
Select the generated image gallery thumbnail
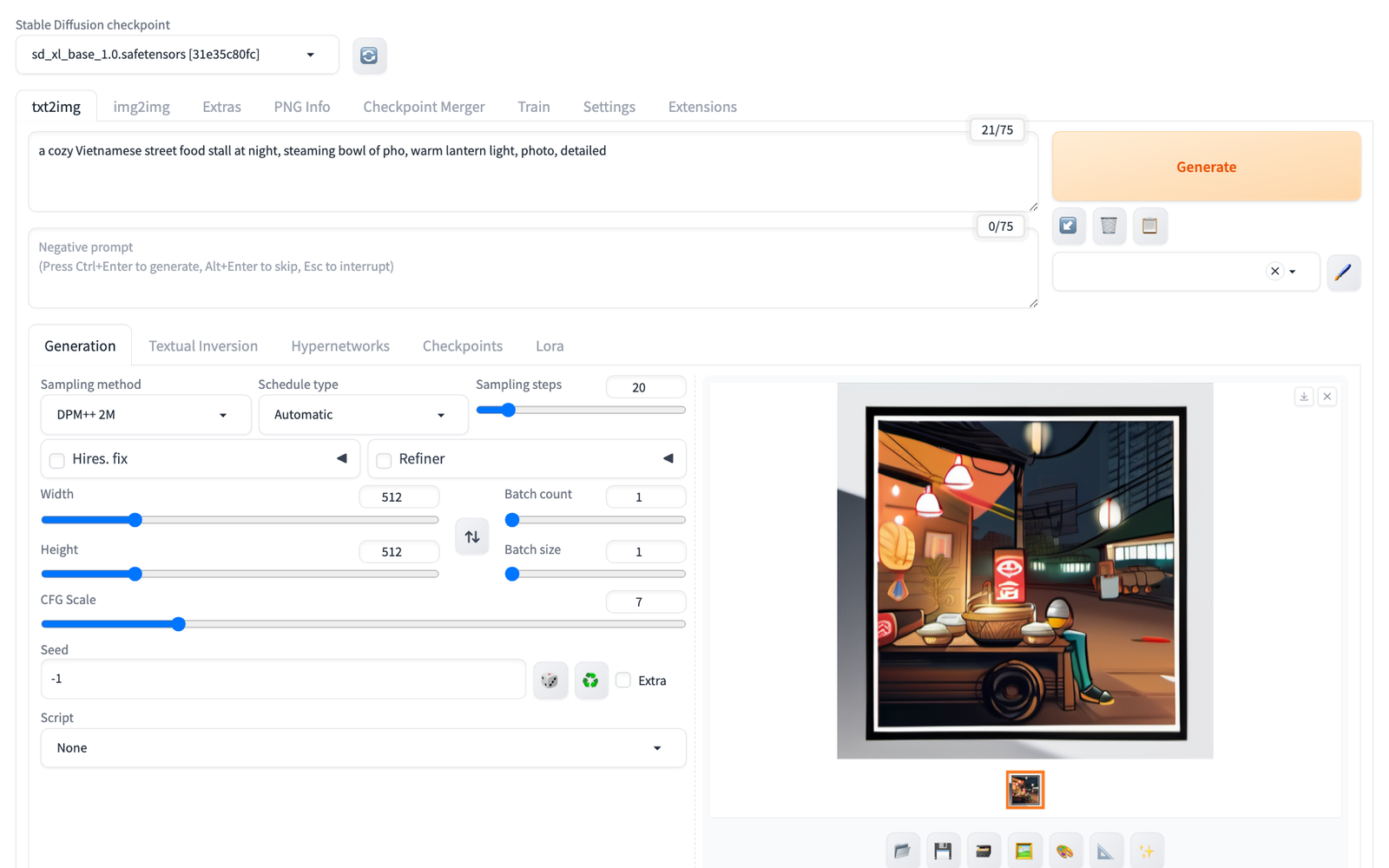tap(1024, 790)
